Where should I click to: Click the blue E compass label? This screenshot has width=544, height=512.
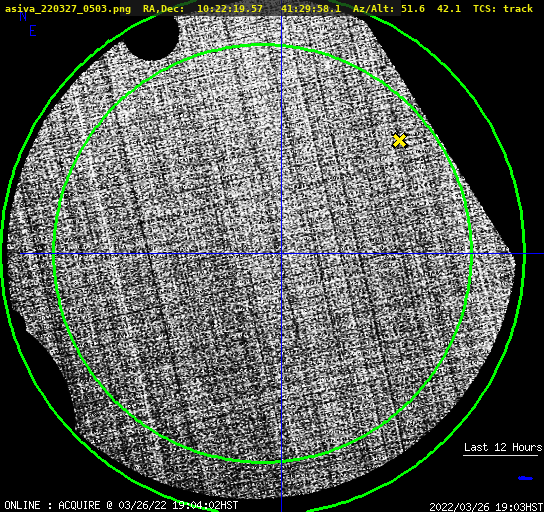pyautogui.click(x=33, y=31)
